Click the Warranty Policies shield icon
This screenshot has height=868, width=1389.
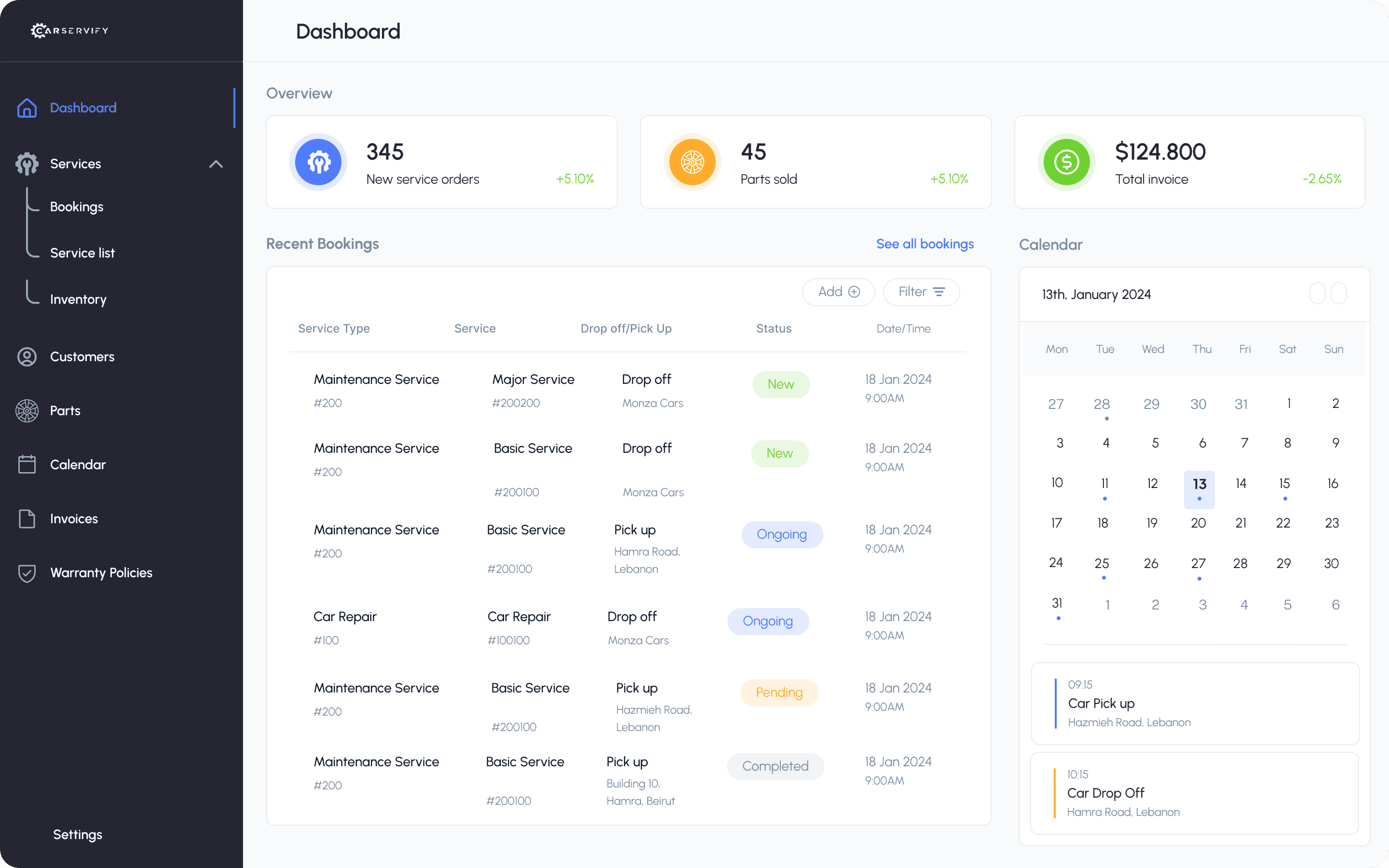[27, 573]
